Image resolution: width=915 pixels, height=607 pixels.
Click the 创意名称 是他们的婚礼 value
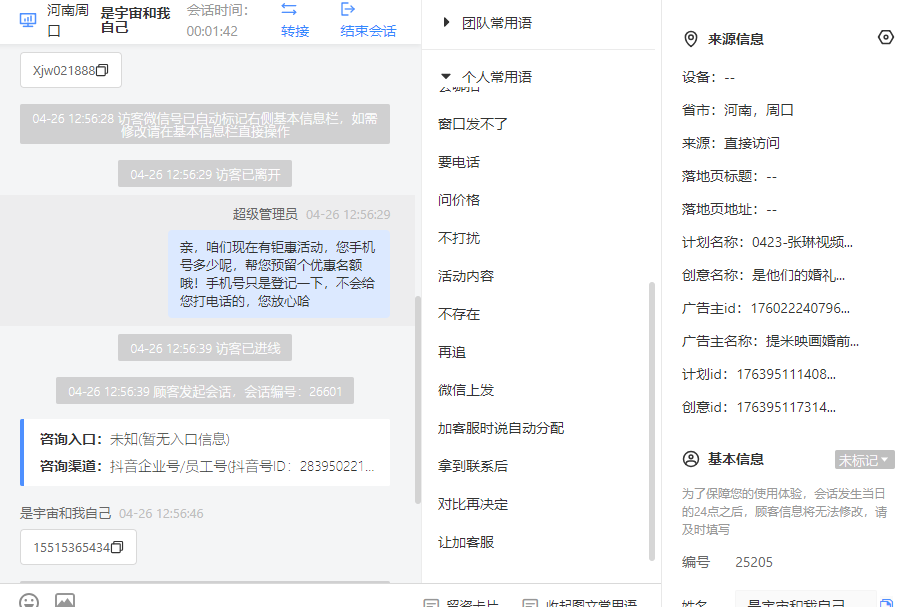pos(798,275)
